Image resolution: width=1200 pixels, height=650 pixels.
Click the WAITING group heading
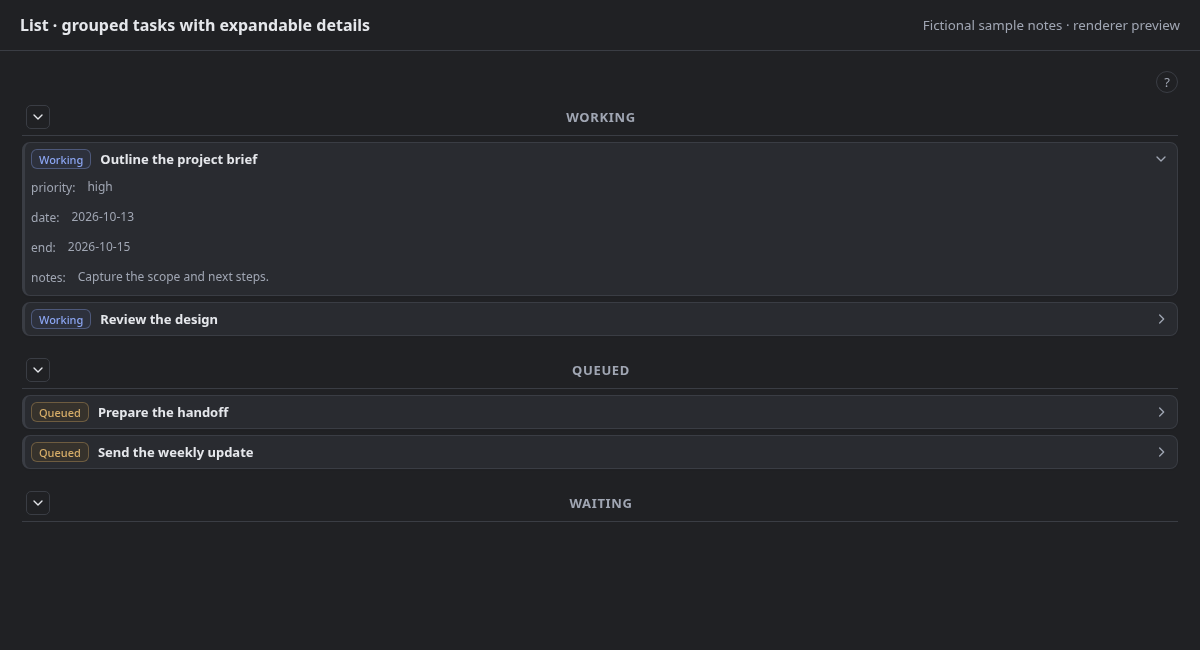click(600, 503)
